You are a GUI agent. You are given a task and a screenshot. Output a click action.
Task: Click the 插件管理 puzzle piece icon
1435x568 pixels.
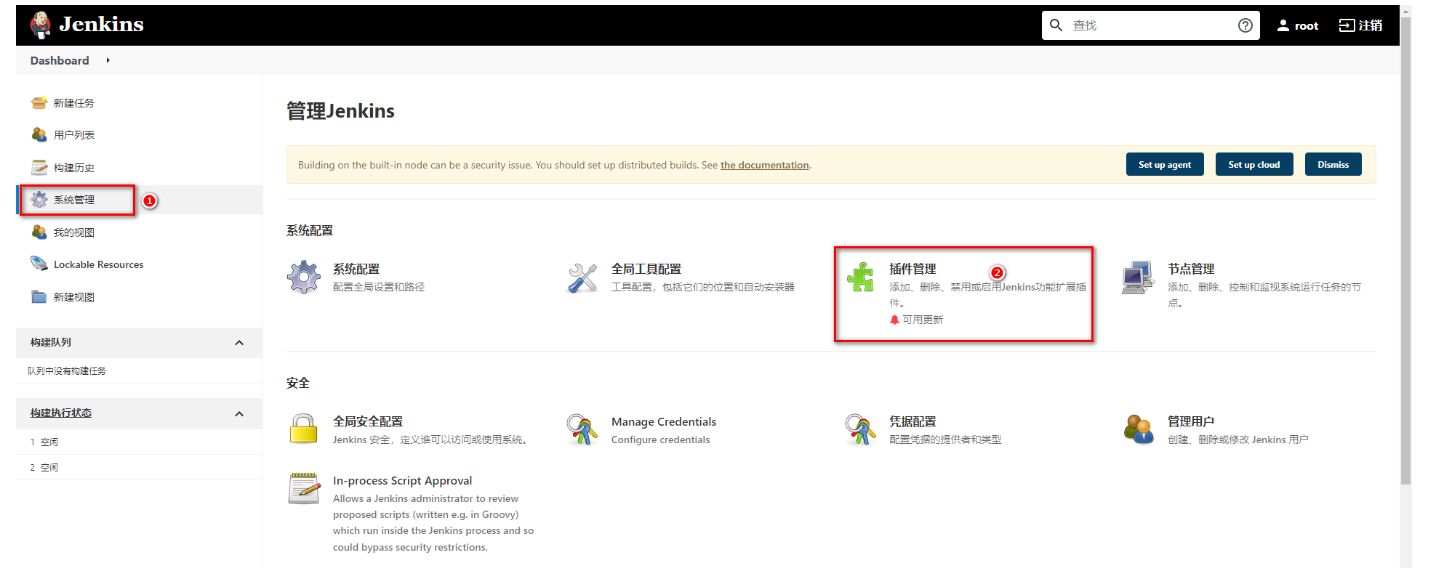(x=860, y=277)
